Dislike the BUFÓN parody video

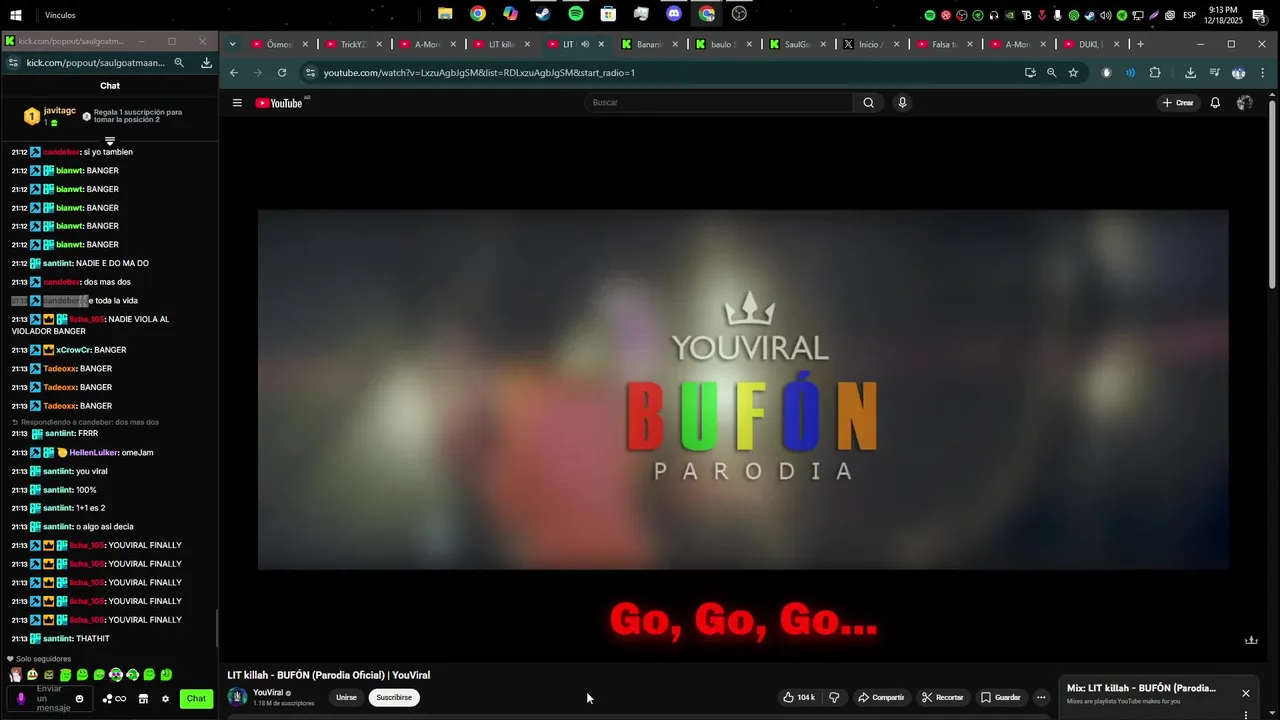[x=834, y=697]
